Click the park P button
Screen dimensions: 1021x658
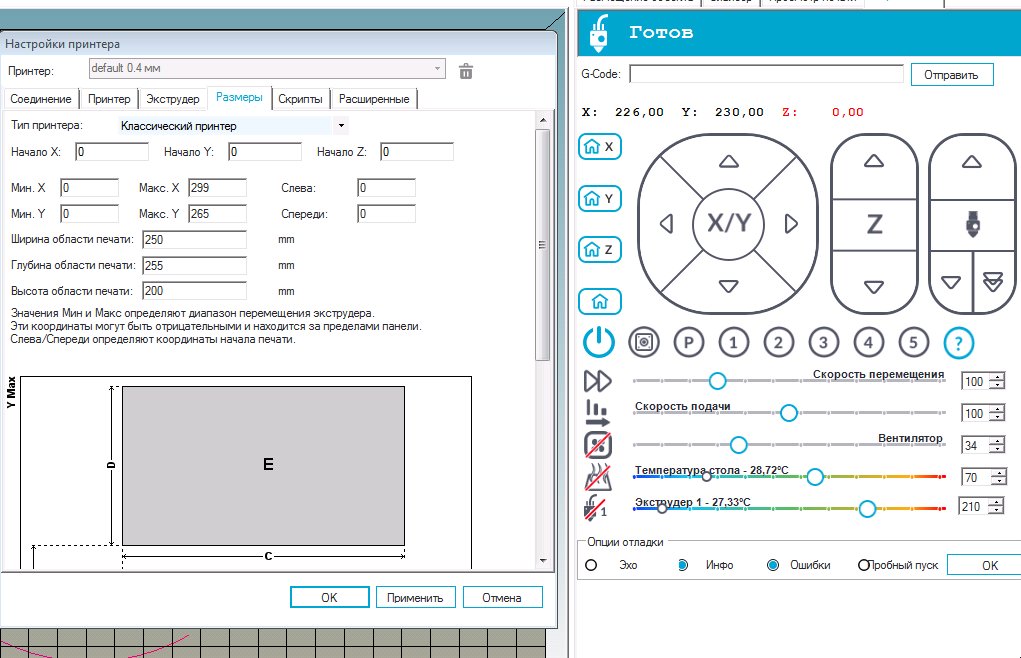(689, 342)
